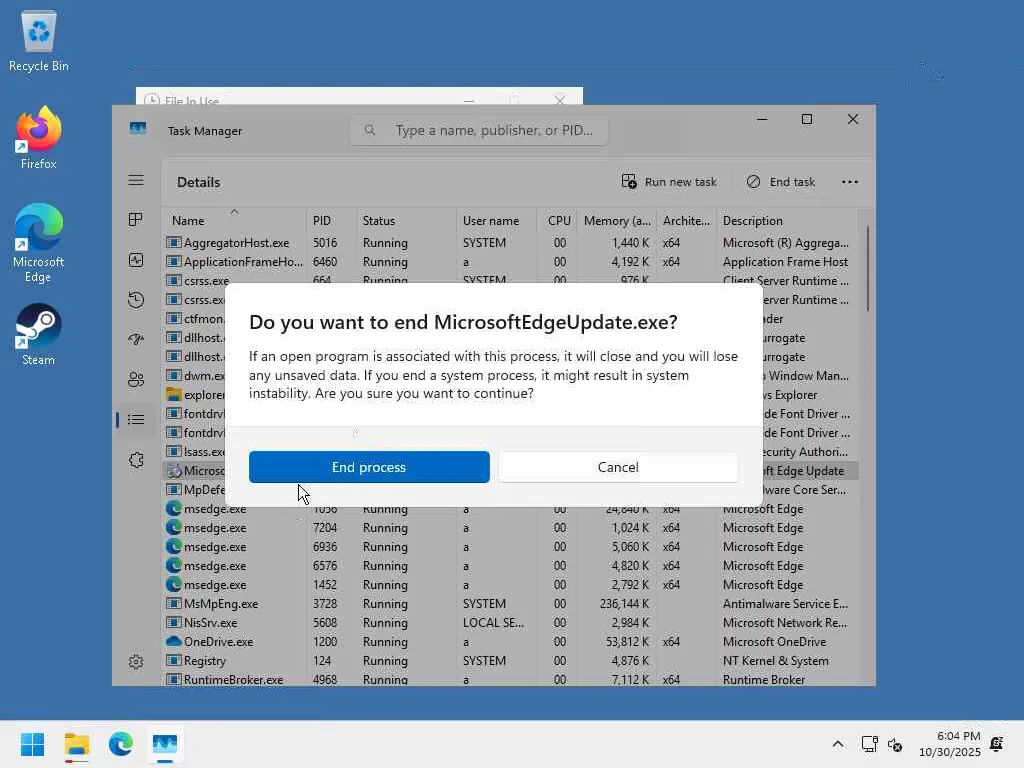Select Steam desktop shortcut
The width and height of the screenshot is (1024, 768).
click(x=39, y=334)
